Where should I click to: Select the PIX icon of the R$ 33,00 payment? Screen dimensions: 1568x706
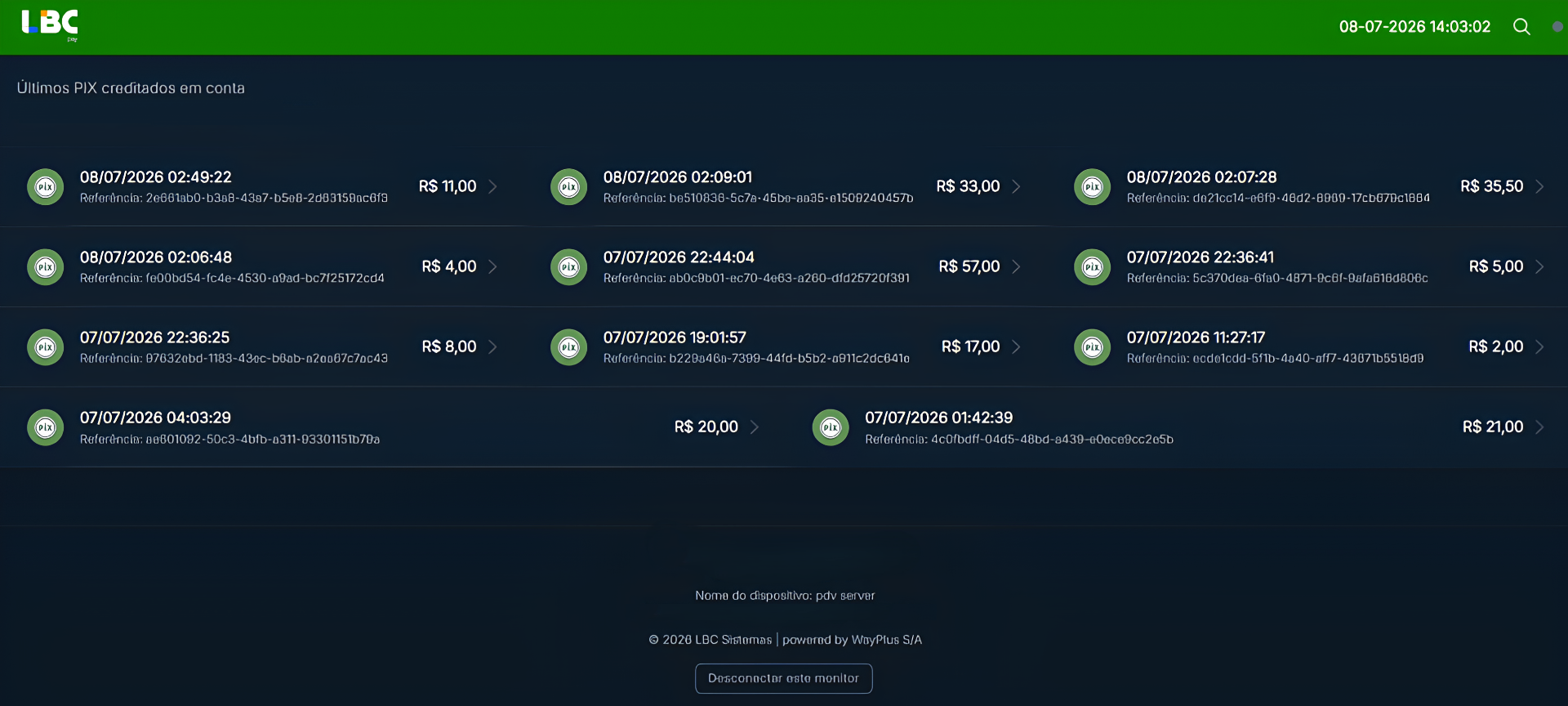[569, 187]
